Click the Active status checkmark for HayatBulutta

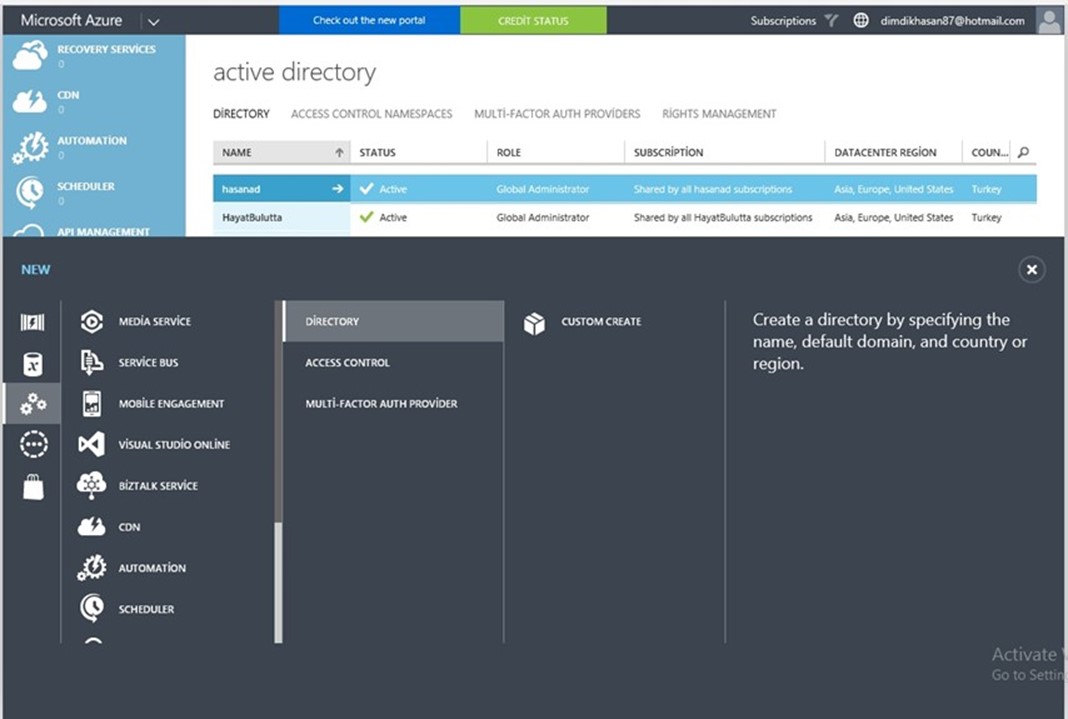pyautogui.click(x=366, y=217)
